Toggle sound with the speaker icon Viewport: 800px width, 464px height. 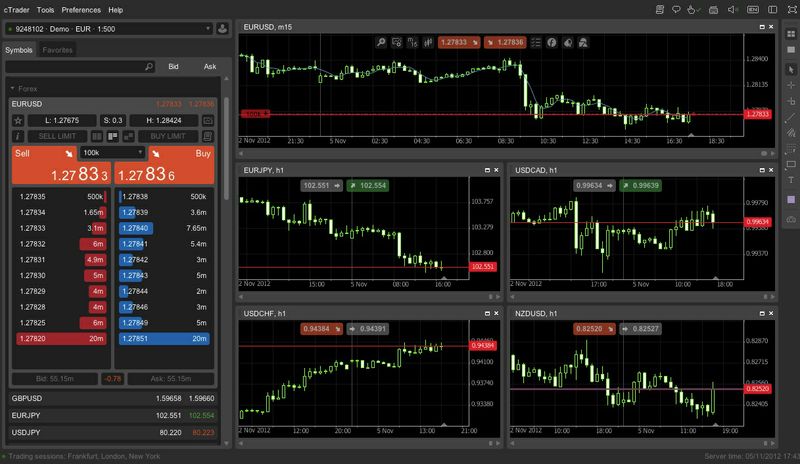(x=733, y=10)
